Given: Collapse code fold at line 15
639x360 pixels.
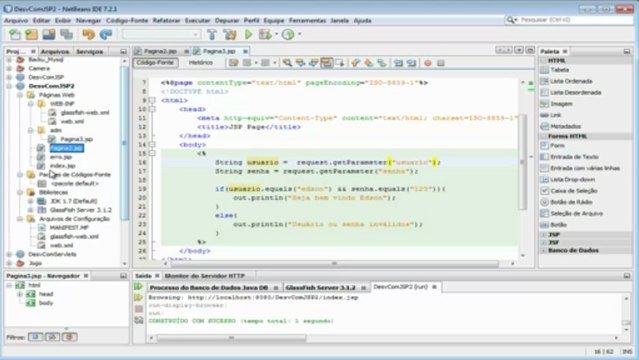Looking at the screenshot, I should (152, 153).
